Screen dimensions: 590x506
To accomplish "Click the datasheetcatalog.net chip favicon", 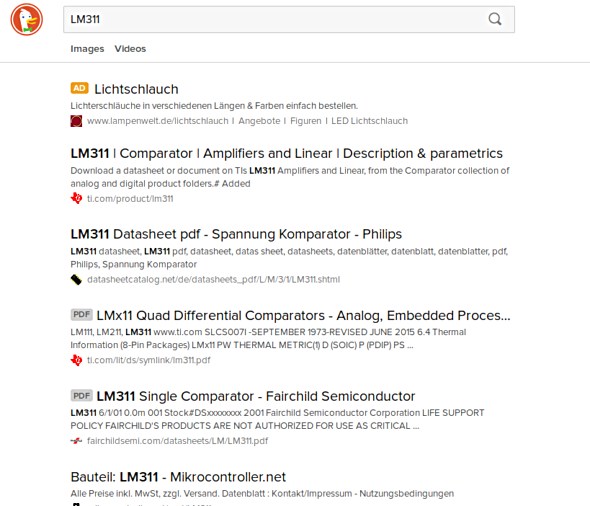I will coord(76,280).
